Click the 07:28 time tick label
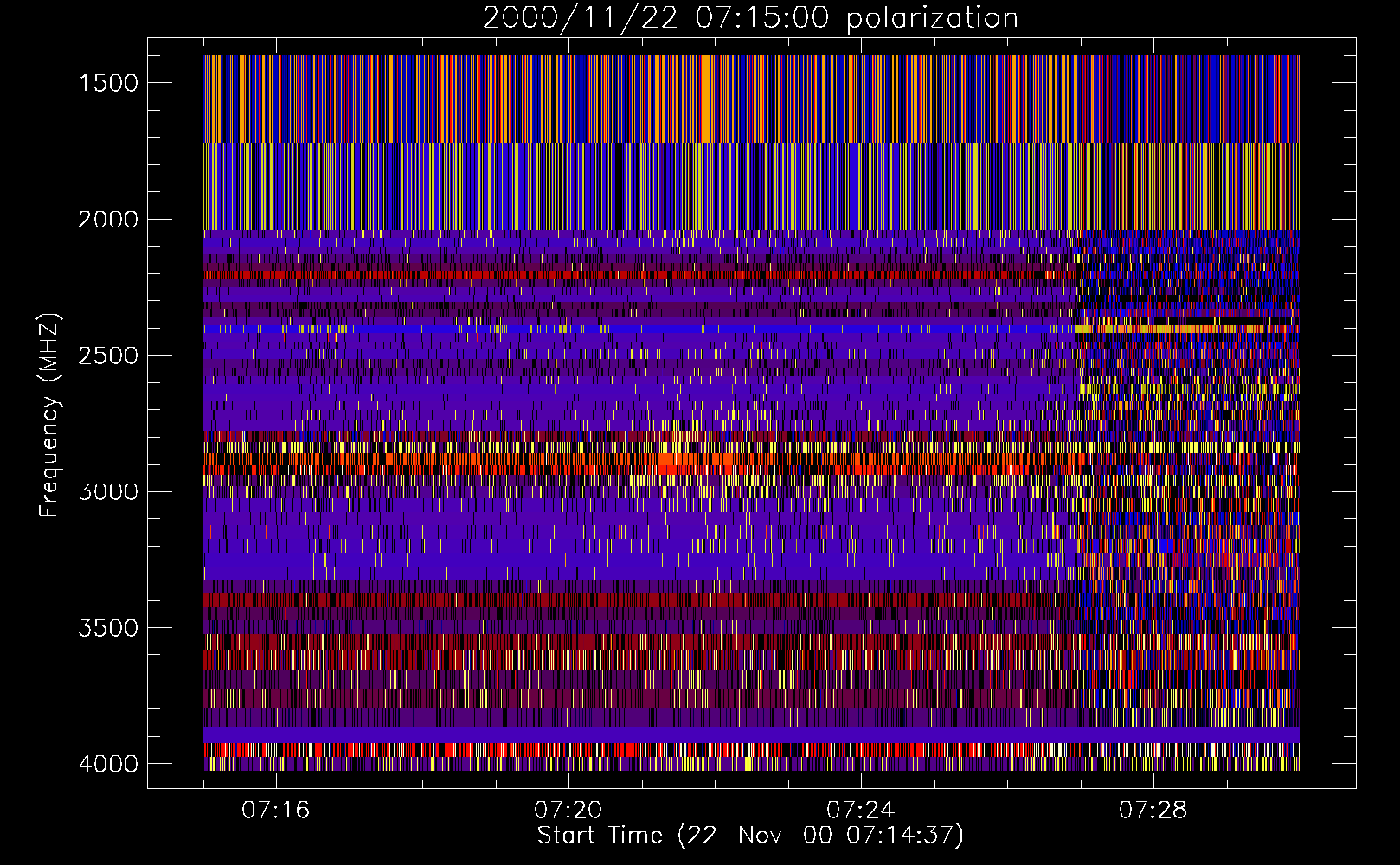Screen dimensions: 1400x865 (1153, 811)
